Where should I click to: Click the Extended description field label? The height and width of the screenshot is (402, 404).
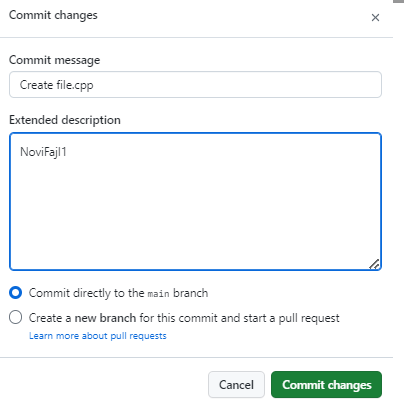[65, 120]
